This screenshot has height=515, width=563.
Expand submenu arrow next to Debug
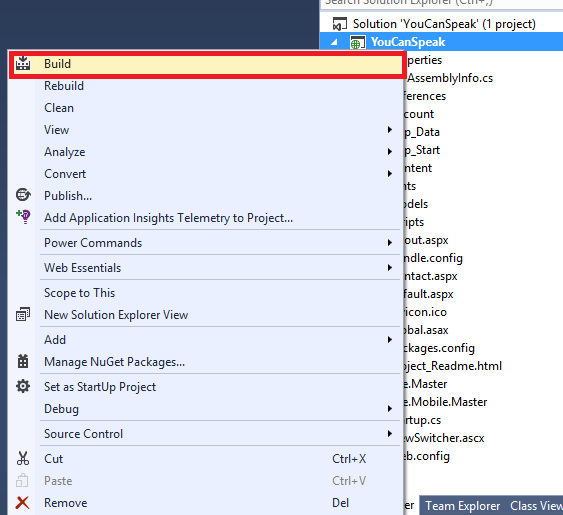tap(390, 409)
